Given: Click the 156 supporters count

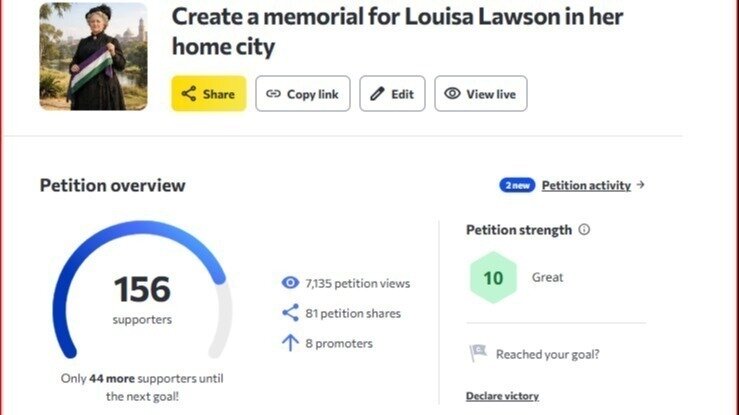Looking at the screenshot, I should point(142,289).
